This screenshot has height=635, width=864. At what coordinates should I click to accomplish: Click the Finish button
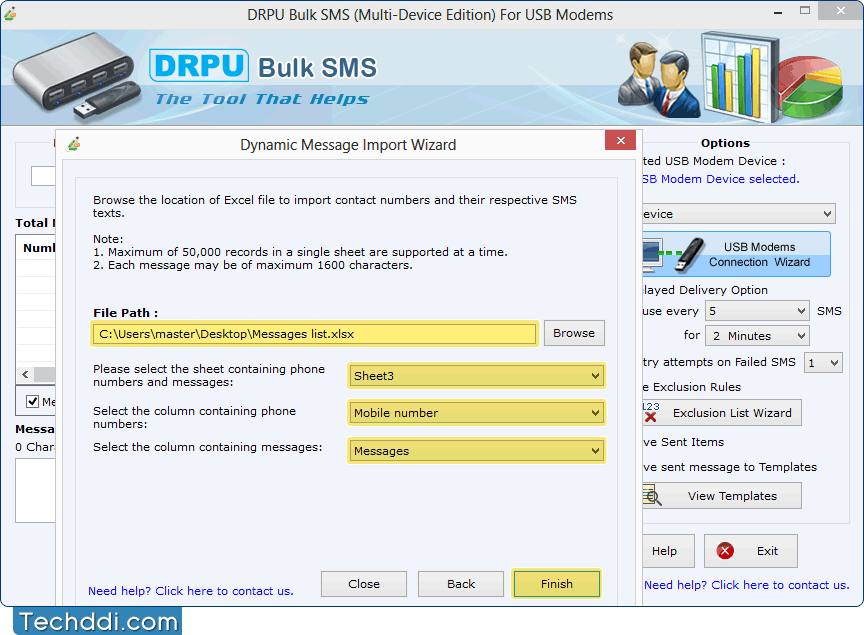pos(557,584)
